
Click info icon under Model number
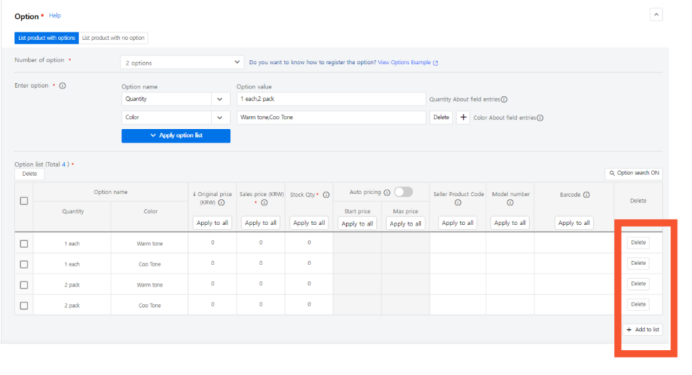click(510, 202)
